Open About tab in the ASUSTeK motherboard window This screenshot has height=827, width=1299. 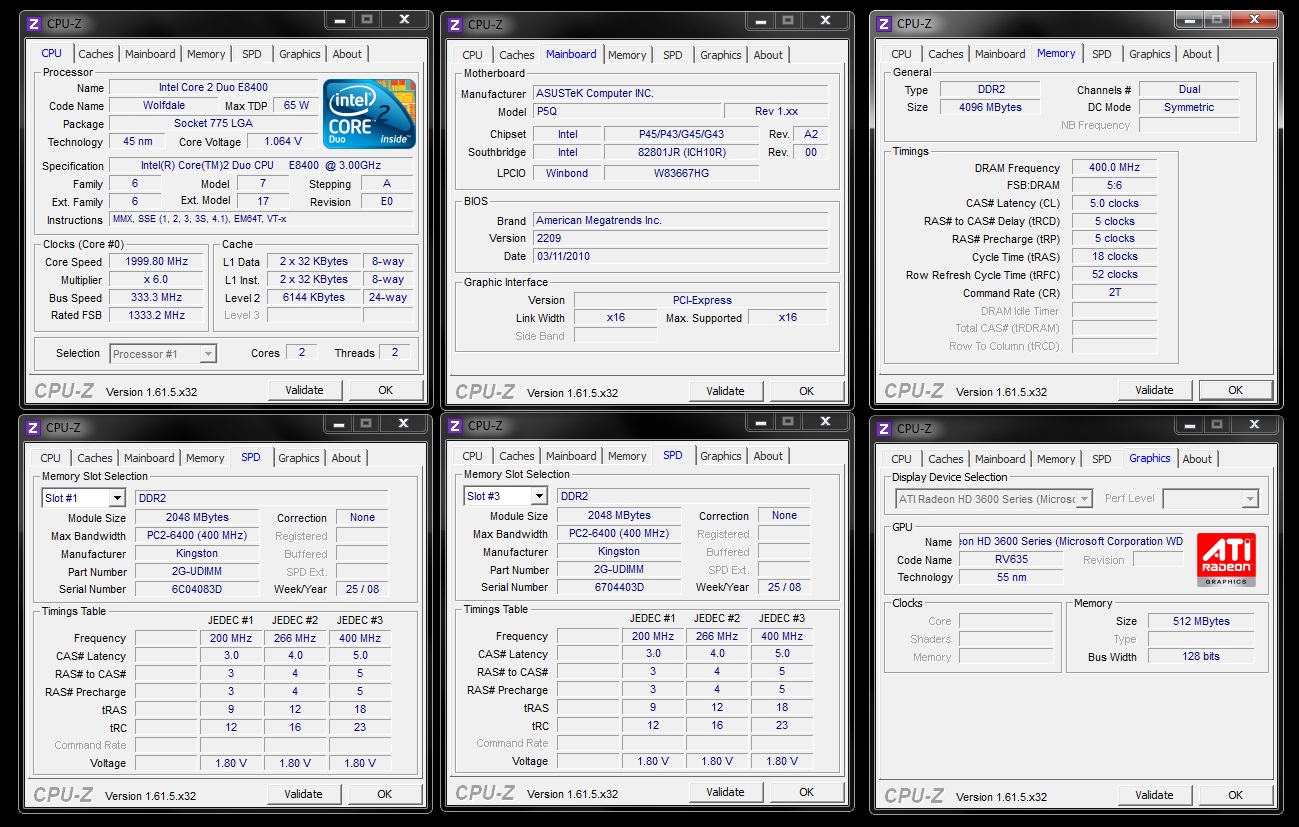tap(768, 55)
